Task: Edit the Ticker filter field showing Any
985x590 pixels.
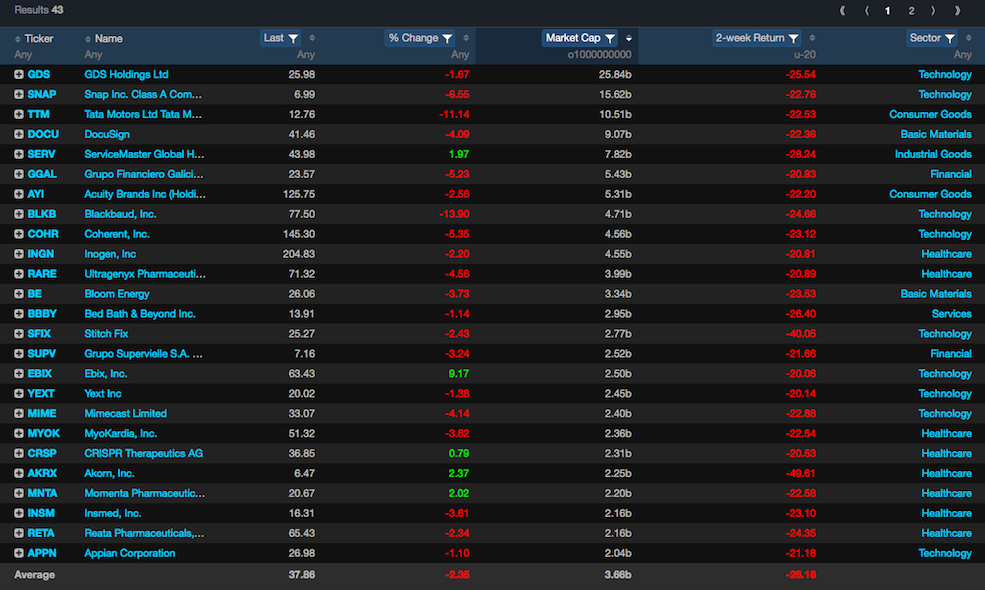Action: (x=23, y=55)
